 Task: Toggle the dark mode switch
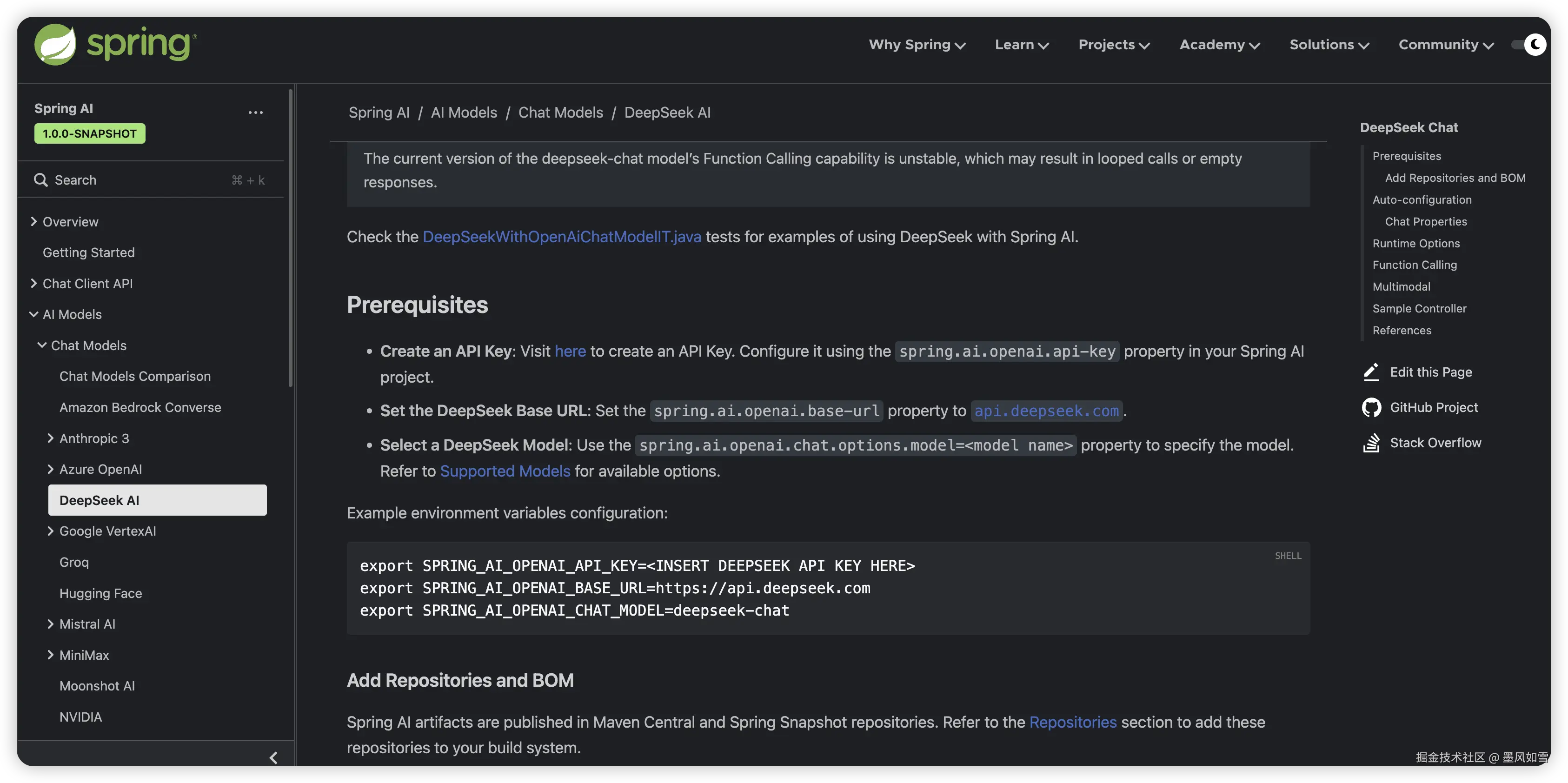(x=1528, y=45)
